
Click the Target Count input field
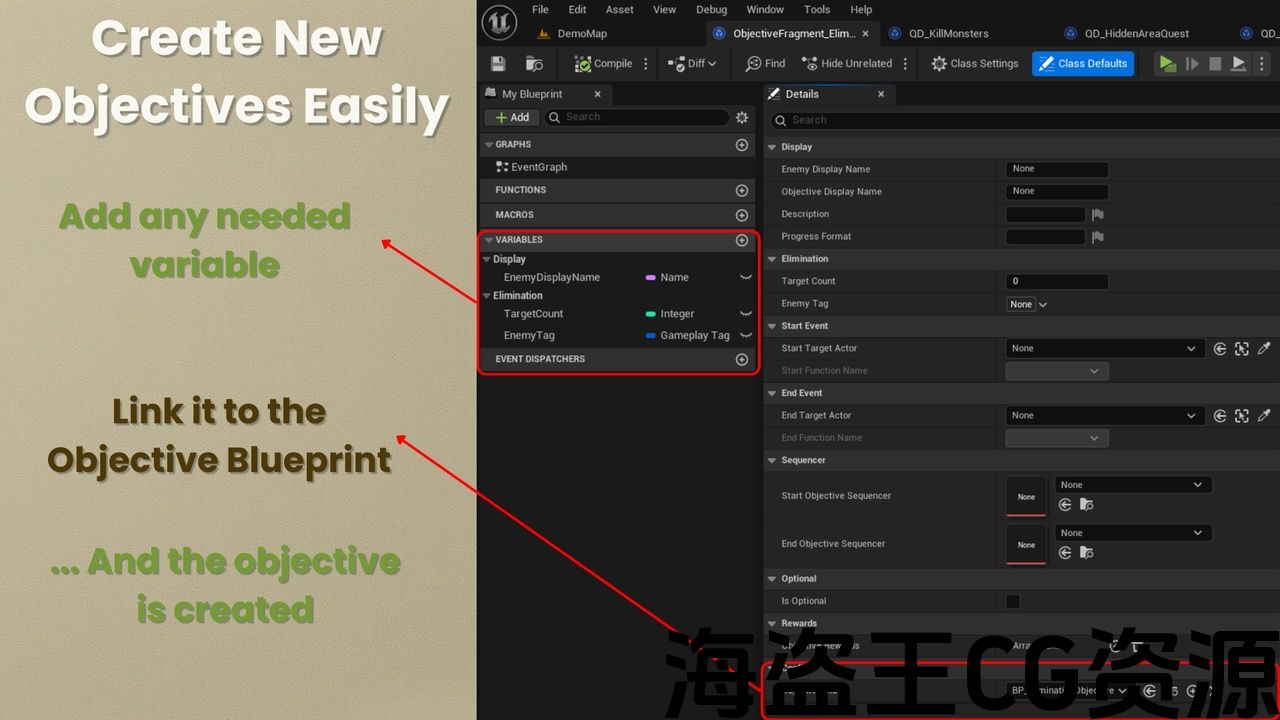(1056, 282)
